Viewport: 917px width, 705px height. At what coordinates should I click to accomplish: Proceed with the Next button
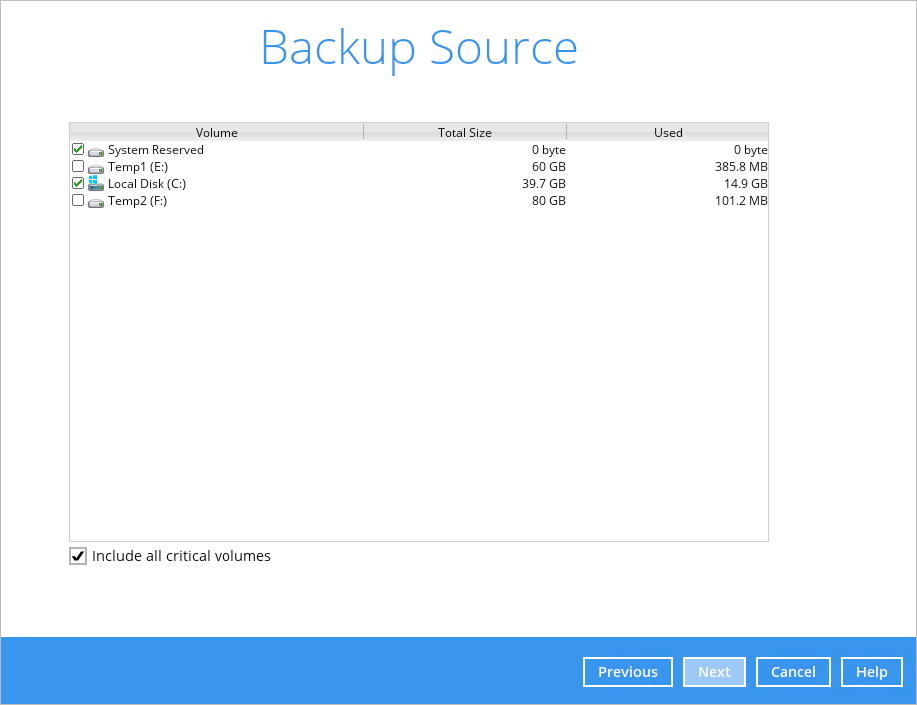[714, 672]
